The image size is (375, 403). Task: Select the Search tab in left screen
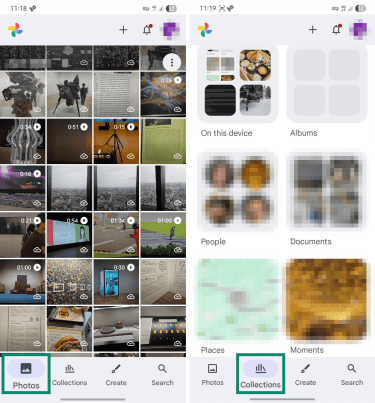pos(162,375)
